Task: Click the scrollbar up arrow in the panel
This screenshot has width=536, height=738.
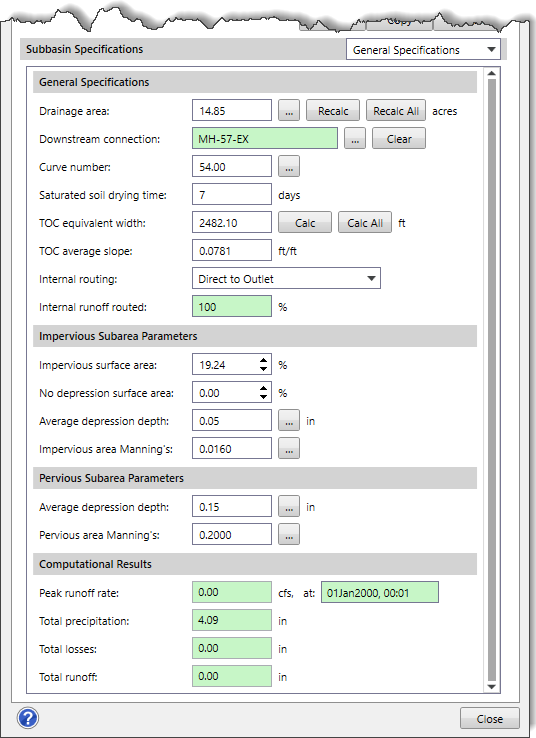Action: (491, 73)
